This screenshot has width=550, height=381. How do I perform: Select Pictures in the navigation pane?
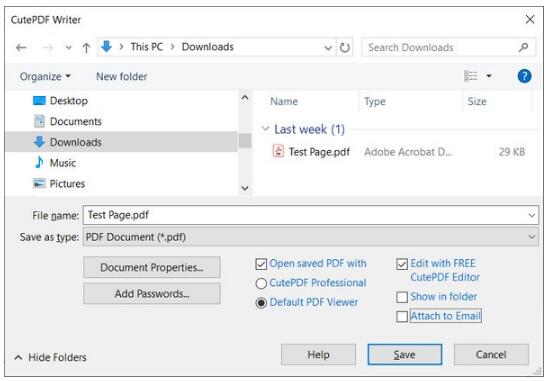pos(59,183)
